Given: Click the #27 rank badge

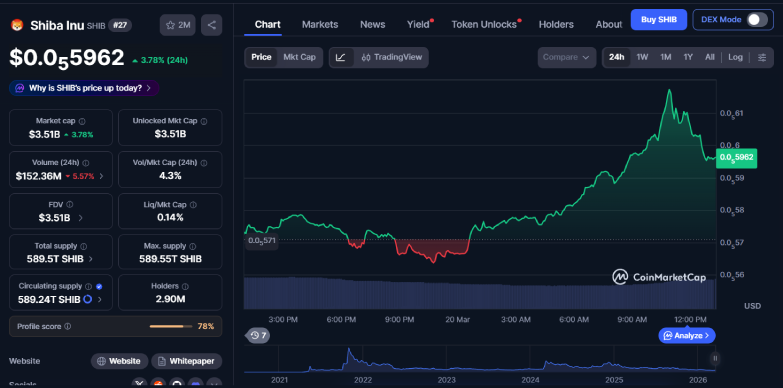Looking at the screenshot, I should pos(119,25).
